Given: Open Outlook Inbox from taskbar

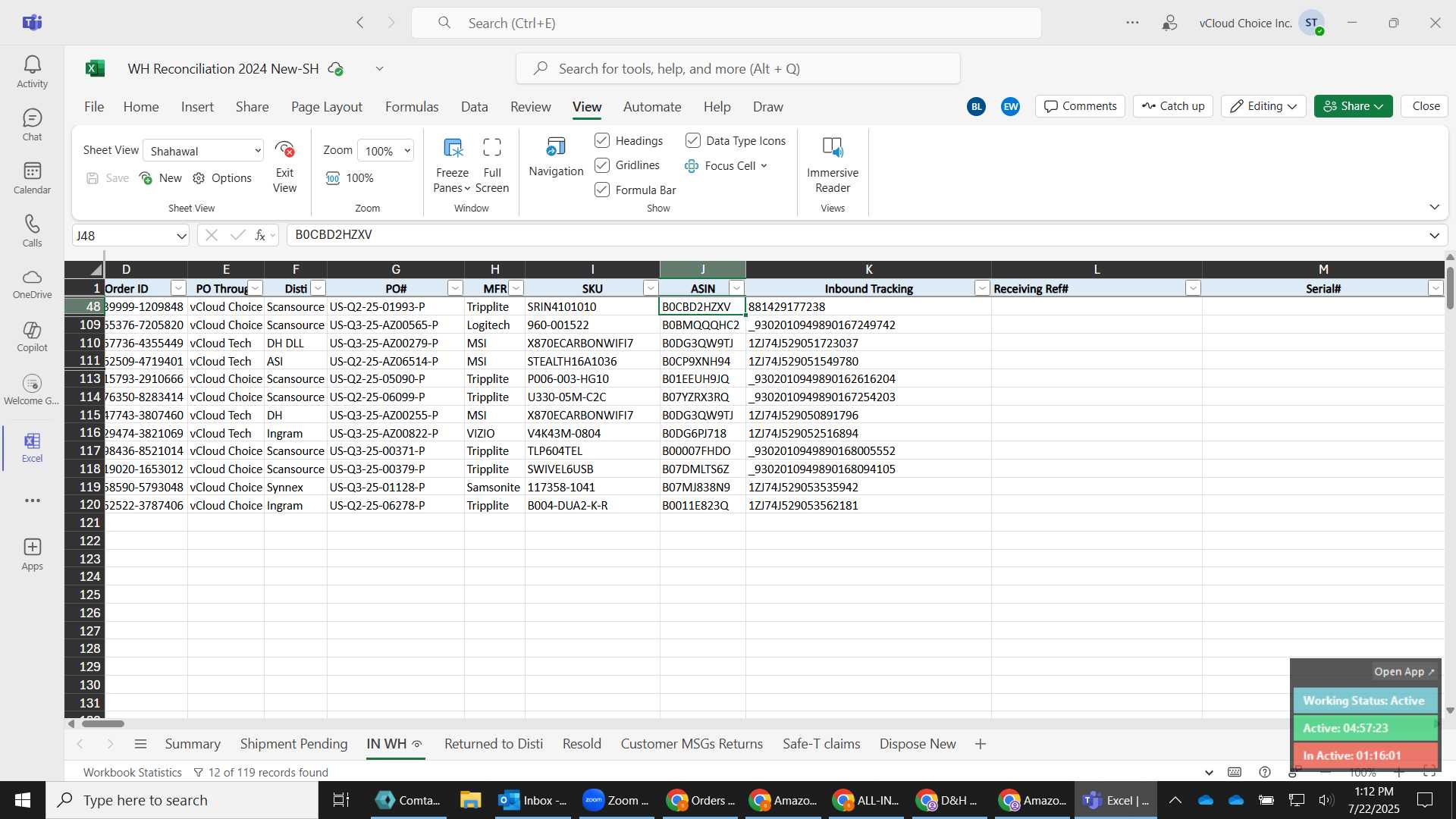Looking at the screenshot, I should pyautogui.click(x=533, y=800).
